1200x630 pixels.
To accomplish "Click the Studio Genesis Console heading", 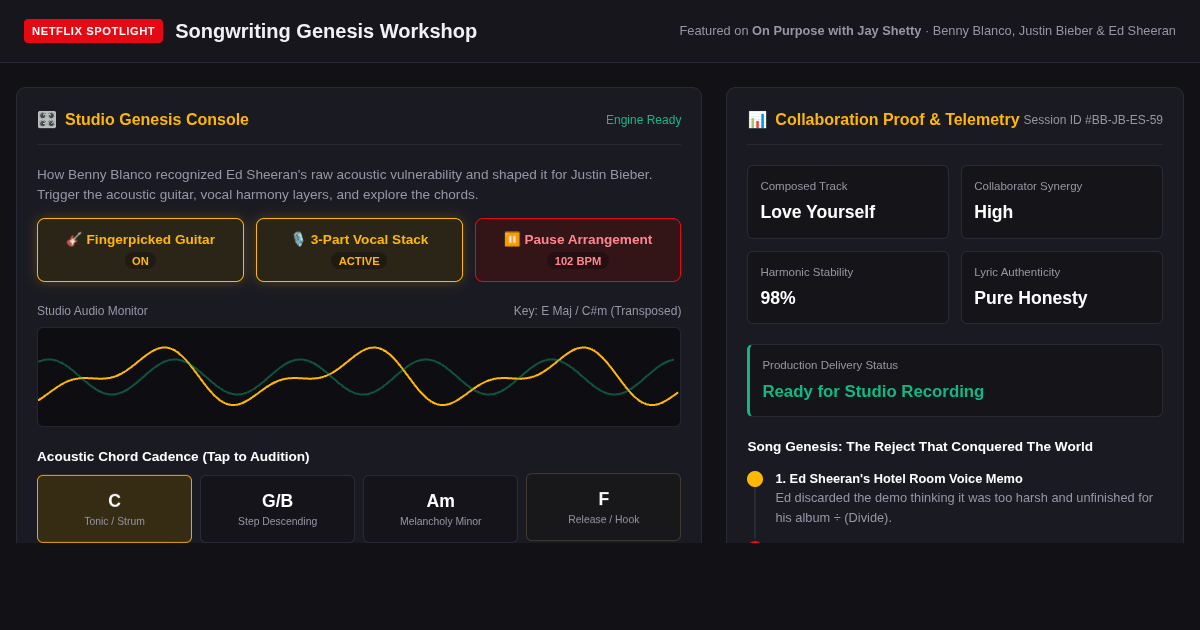I will click(x=157, y=120).
